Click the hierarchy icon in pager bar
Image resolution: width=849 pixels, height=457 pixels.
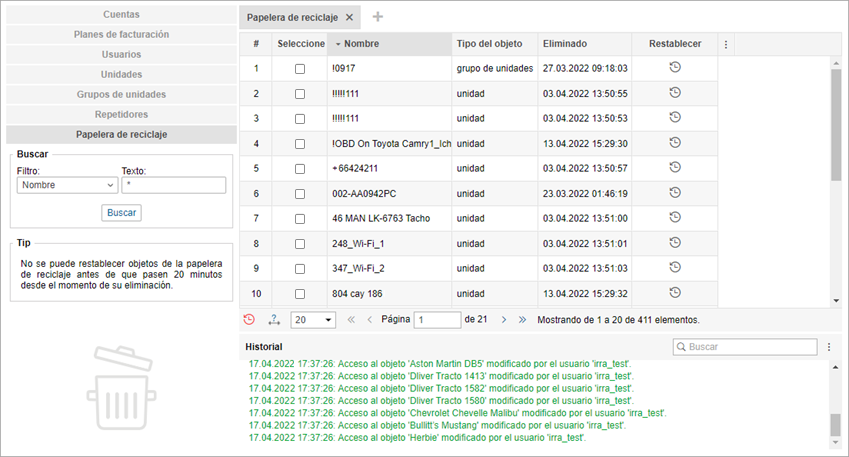[274, 319]
